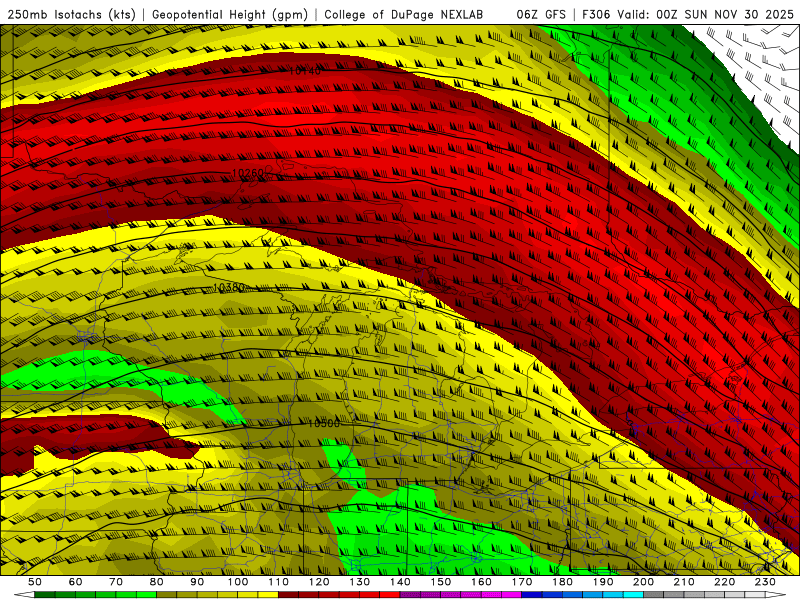Click the 220 value on the color scale
The height and width of the screenshot is (600, 800).
click(724, 582)
